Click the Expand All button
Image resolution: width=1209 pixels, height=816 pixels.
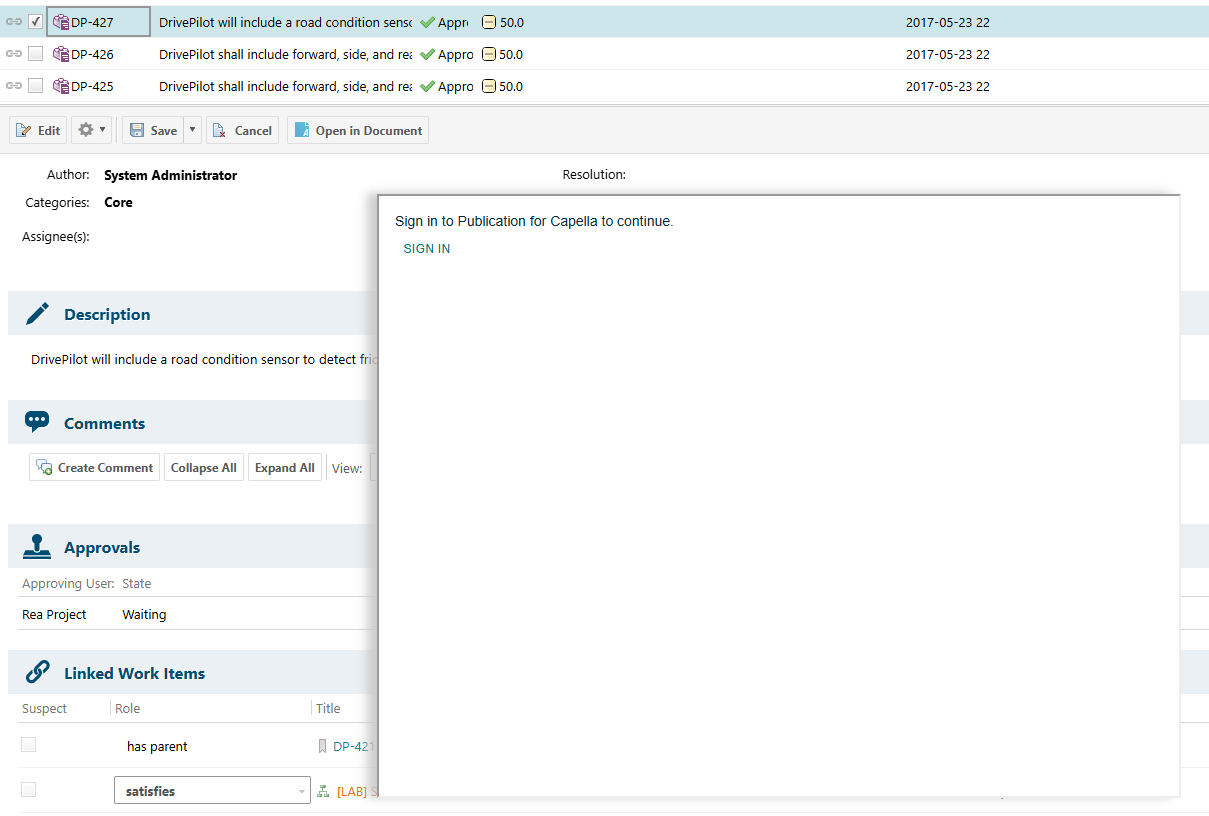coord(285,467)
